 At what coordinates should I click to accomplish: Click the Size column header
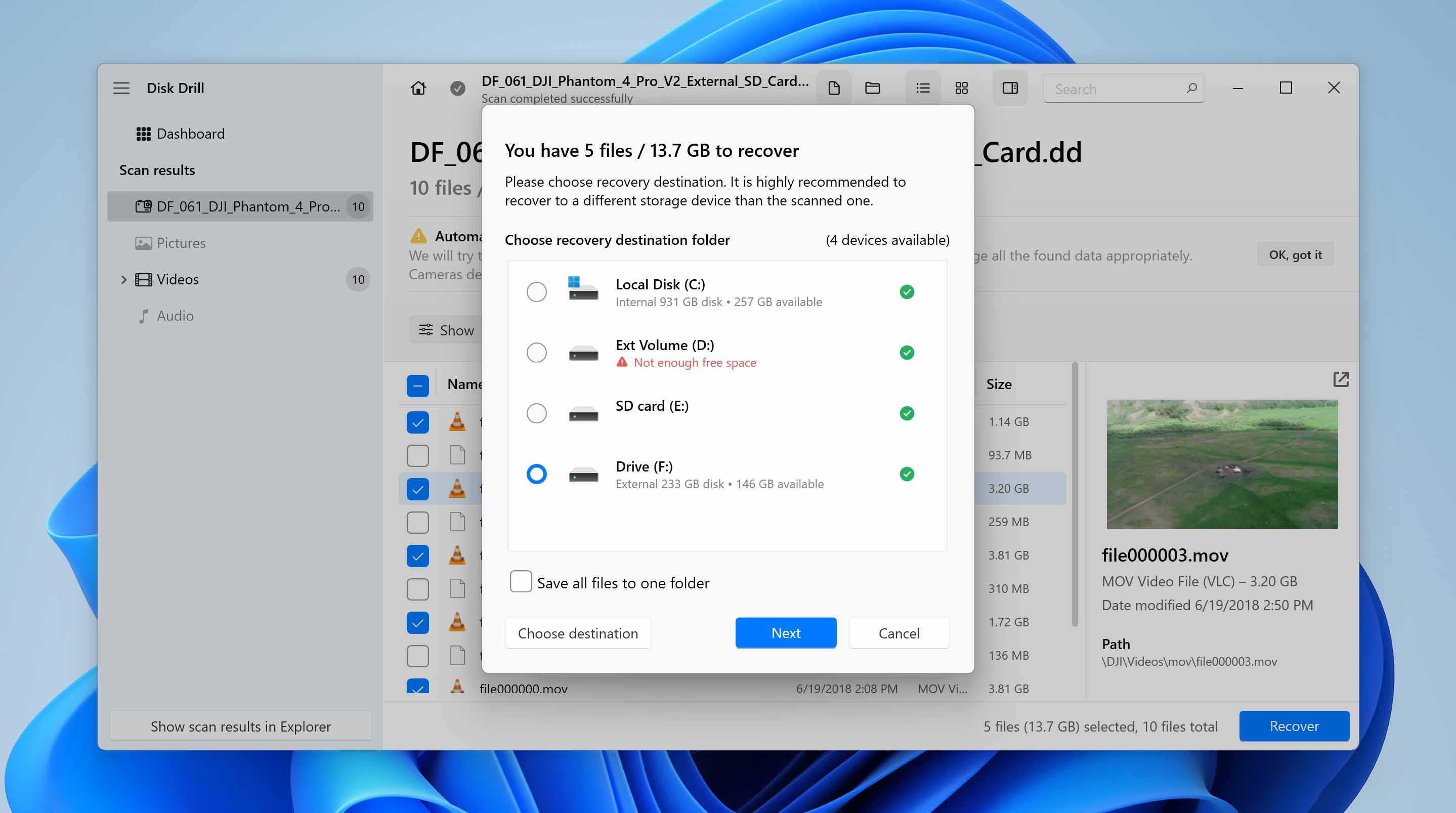[999, 384]
